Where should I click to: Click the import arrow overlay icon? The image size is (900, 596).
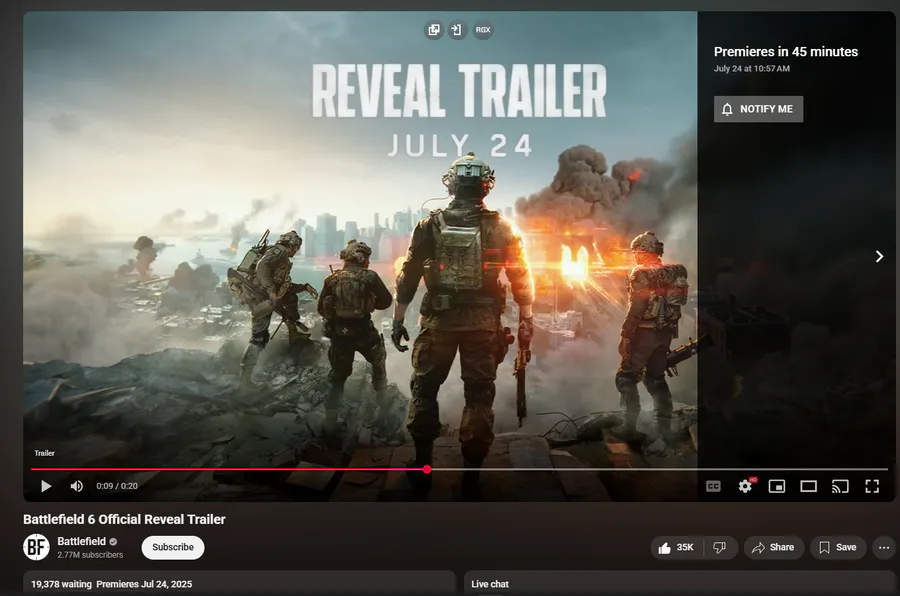coord(457,29)
